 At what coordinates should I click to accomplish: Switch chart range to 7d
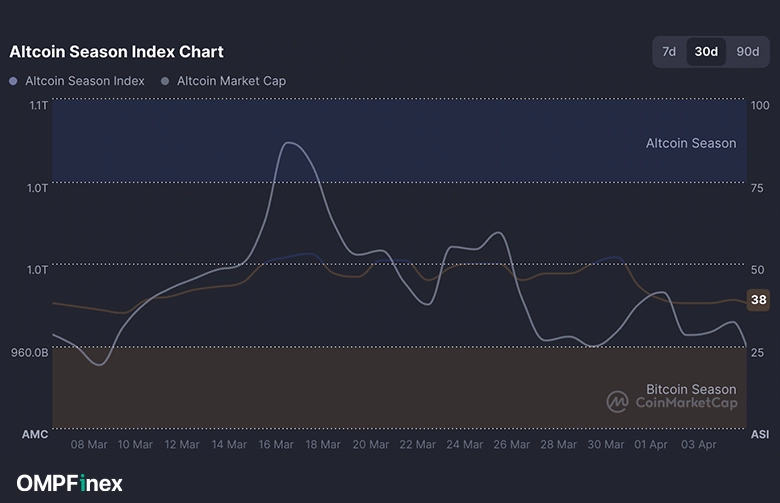point(669,52)
